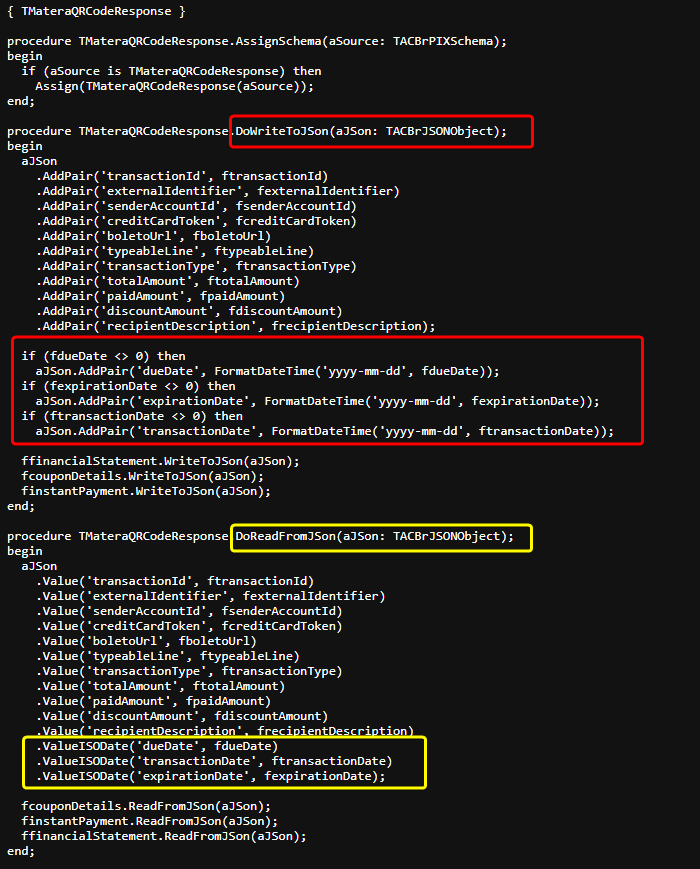
Task: Click 'finstantPayment.ReadFromJSon(aJSon);' line
Action: [x=150, y=821]
